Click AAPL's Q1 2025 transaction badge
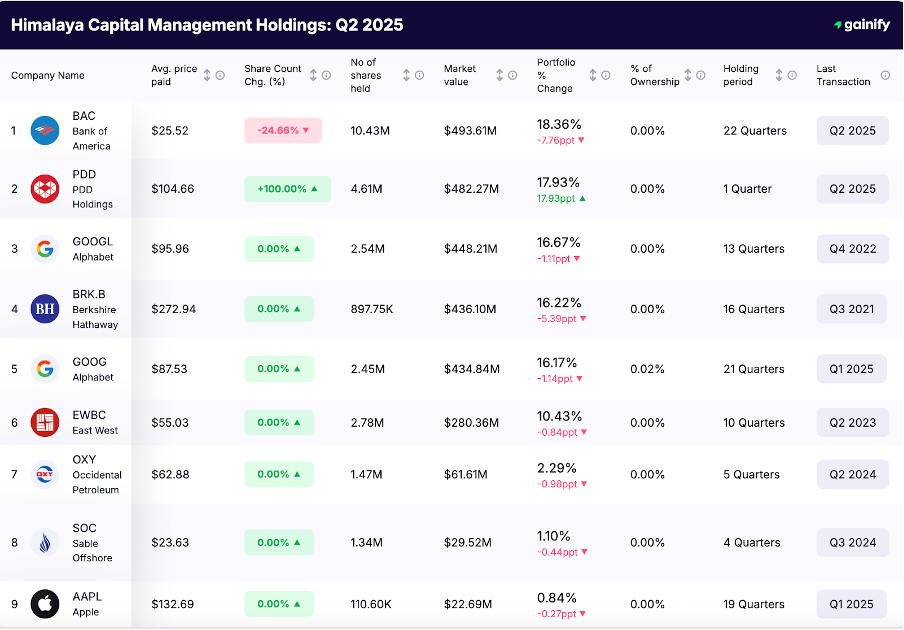This screenshot has width=904, height=630. (852, 604)
